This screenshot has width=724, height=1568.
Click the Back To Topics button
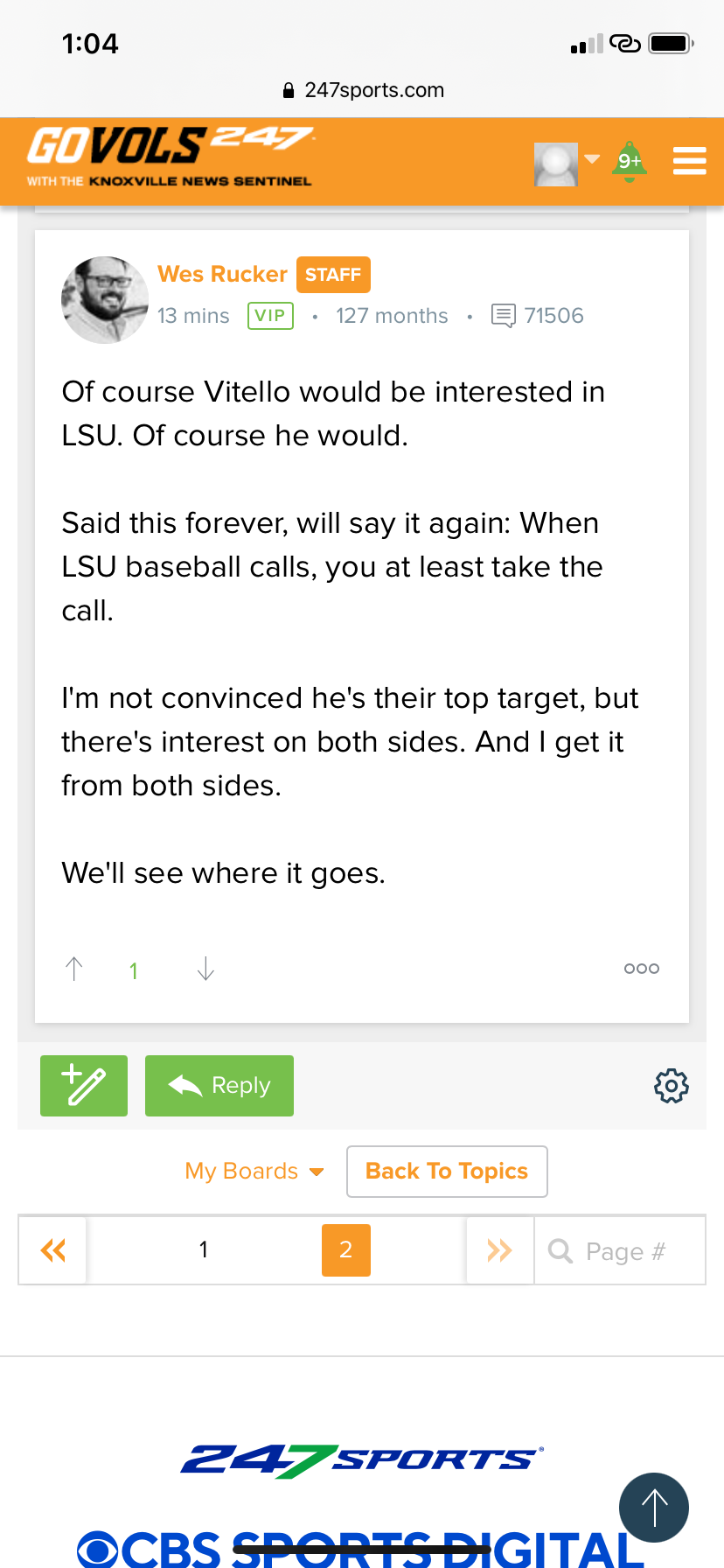(447, 1172)
